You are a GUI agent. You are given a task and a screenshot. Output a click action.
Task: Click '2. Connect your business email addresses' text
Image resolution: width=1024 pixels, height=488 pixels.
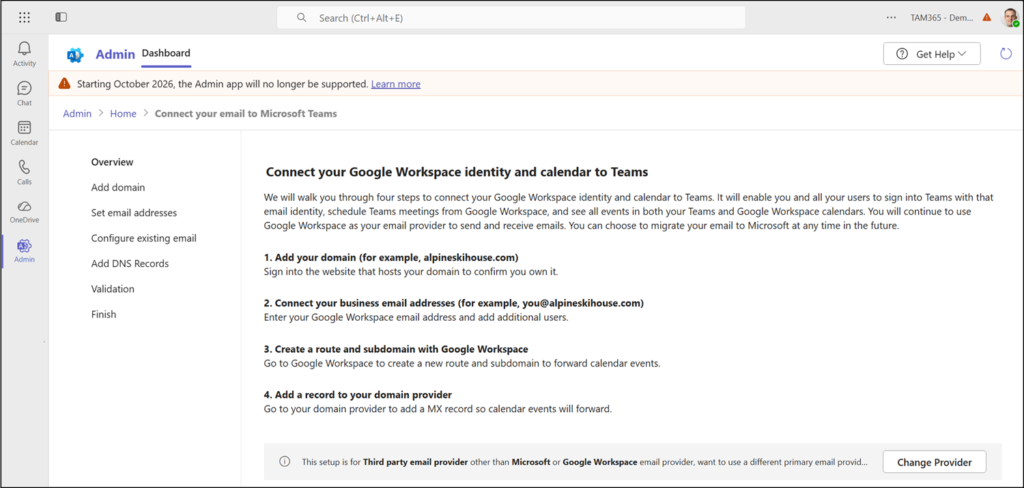[x=454, y=303]
